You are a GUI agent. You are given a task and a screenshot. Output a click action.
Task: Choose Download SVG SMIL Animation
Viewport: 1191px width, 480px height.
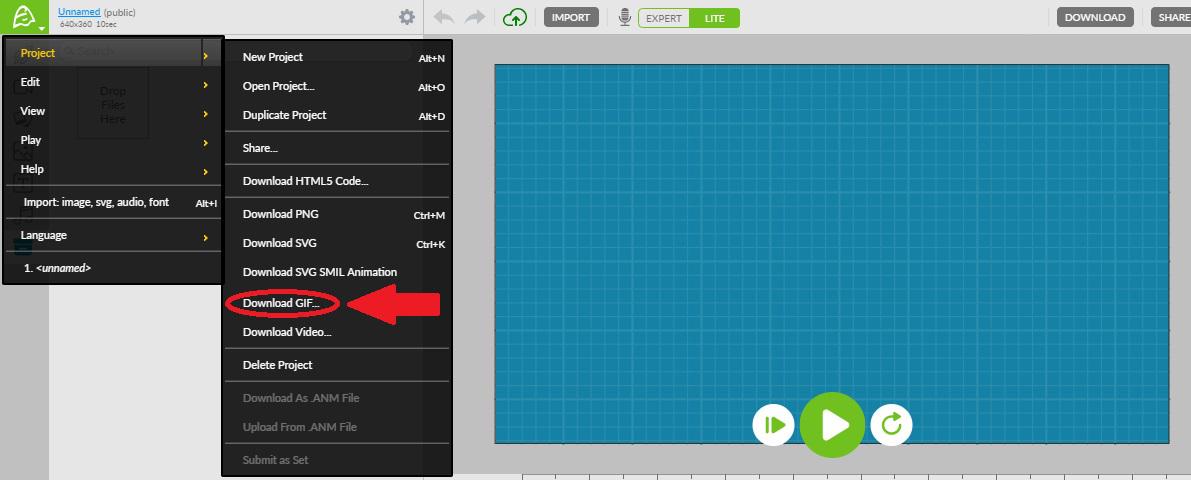[336, 272]
